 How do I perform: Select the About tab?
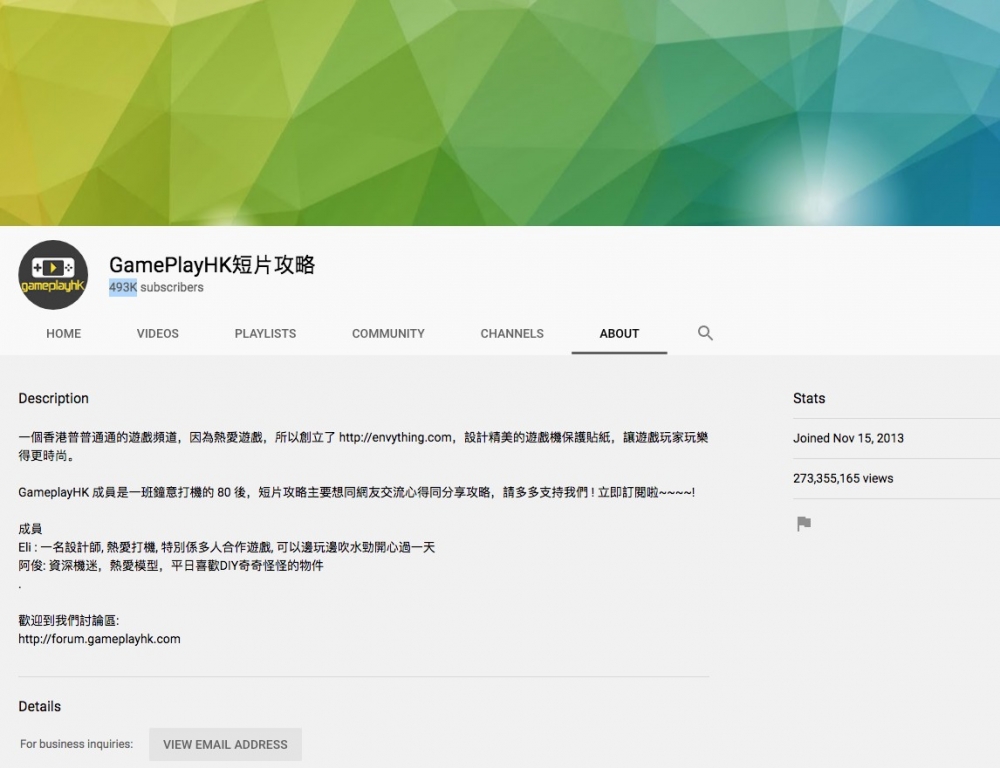[x=619, y=333]
